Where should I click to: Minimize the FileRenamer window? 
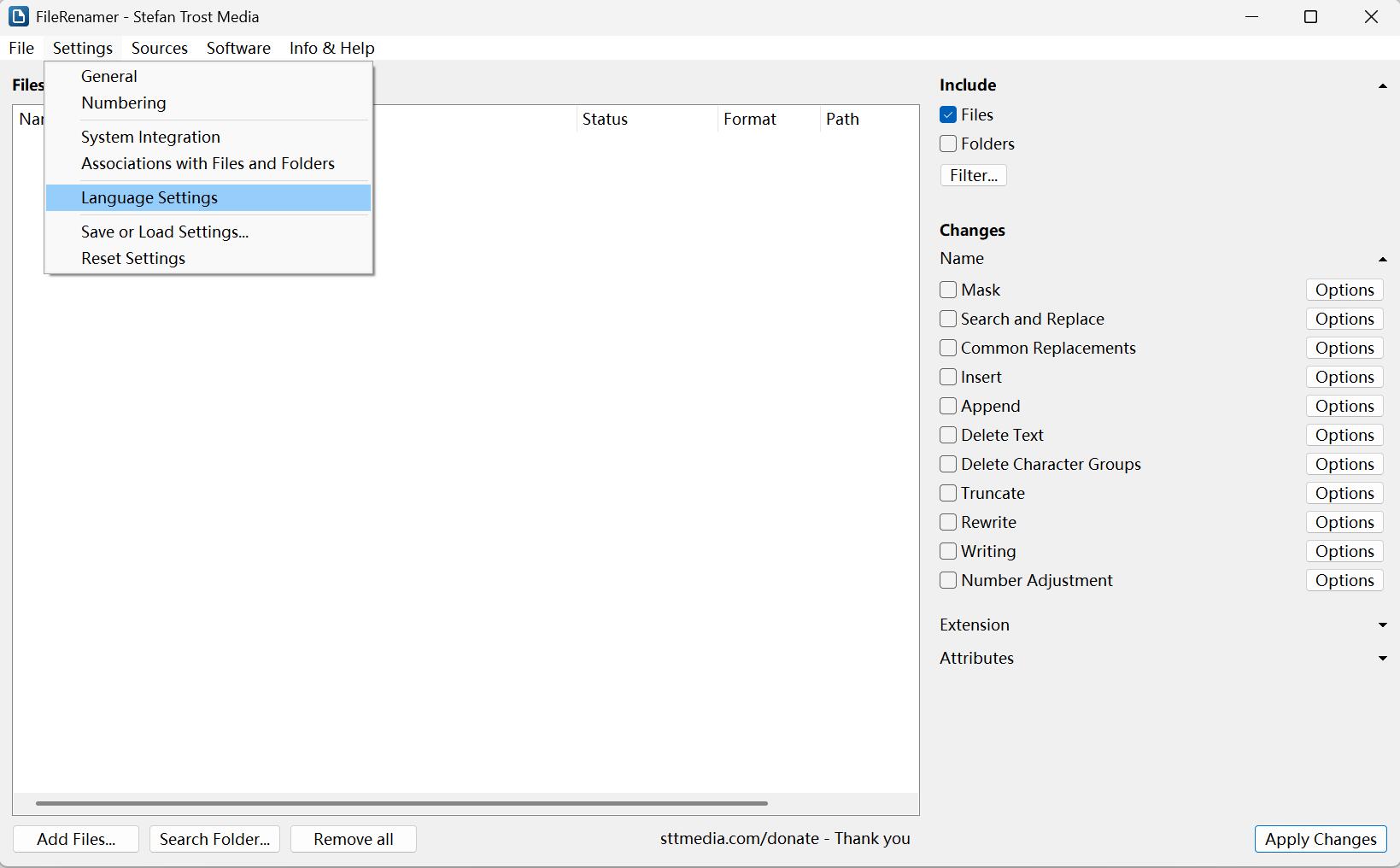point(1252,17)
